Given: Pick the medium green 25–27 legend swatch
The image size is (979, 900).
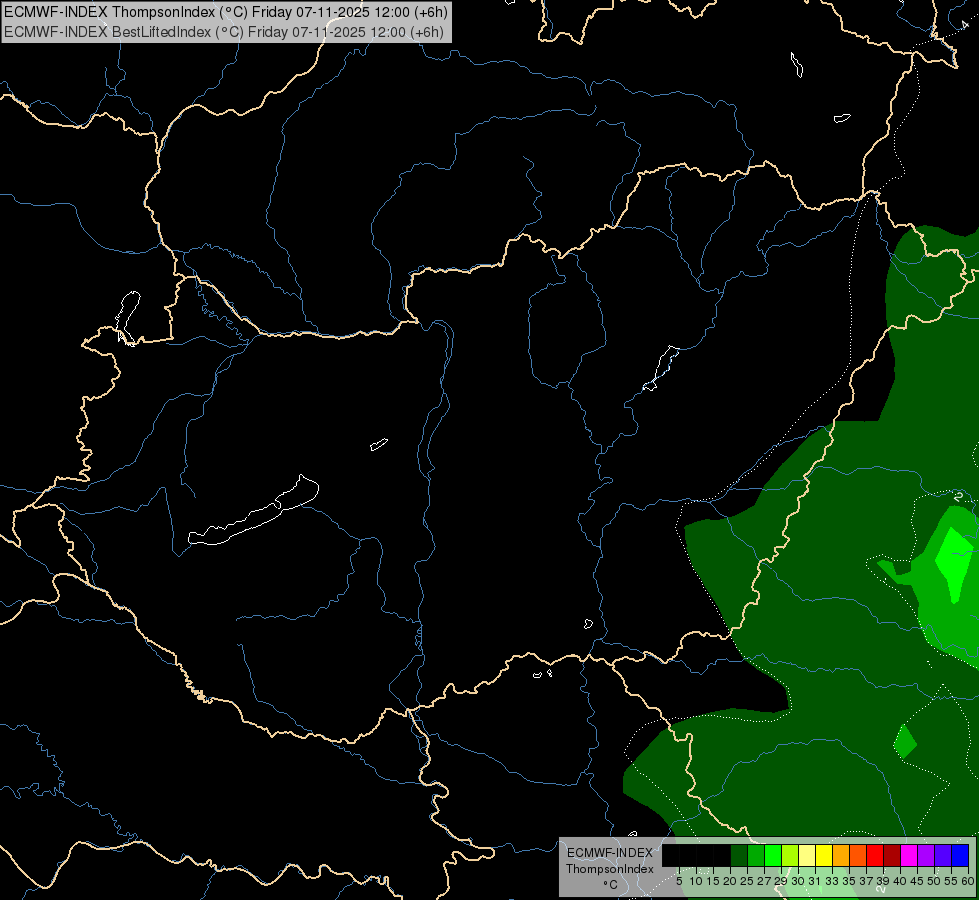Looking at the screenshot, I should [756, 855].
